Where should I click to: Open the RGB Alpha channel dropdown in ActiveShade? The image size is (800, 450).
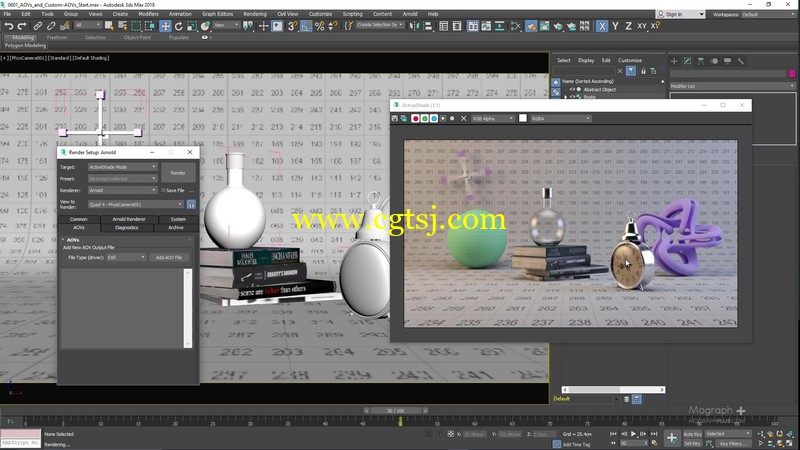coord(493,118)
